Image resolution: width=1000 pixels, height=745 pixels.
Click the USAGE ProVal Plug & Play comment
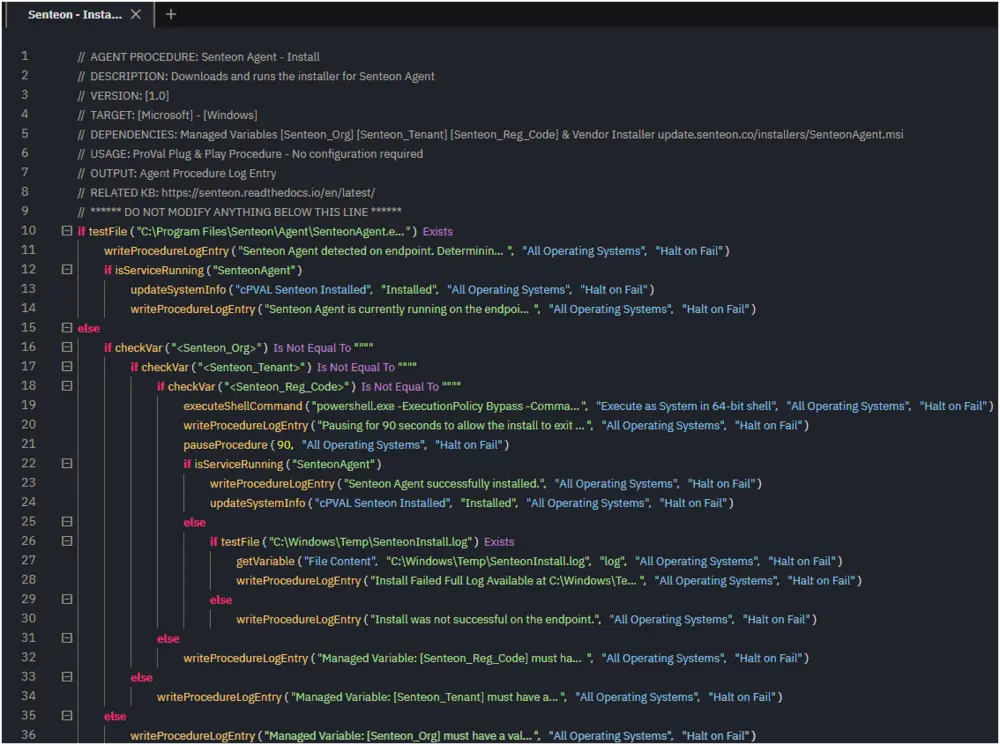pyautogui.click(x=250, y=154)
